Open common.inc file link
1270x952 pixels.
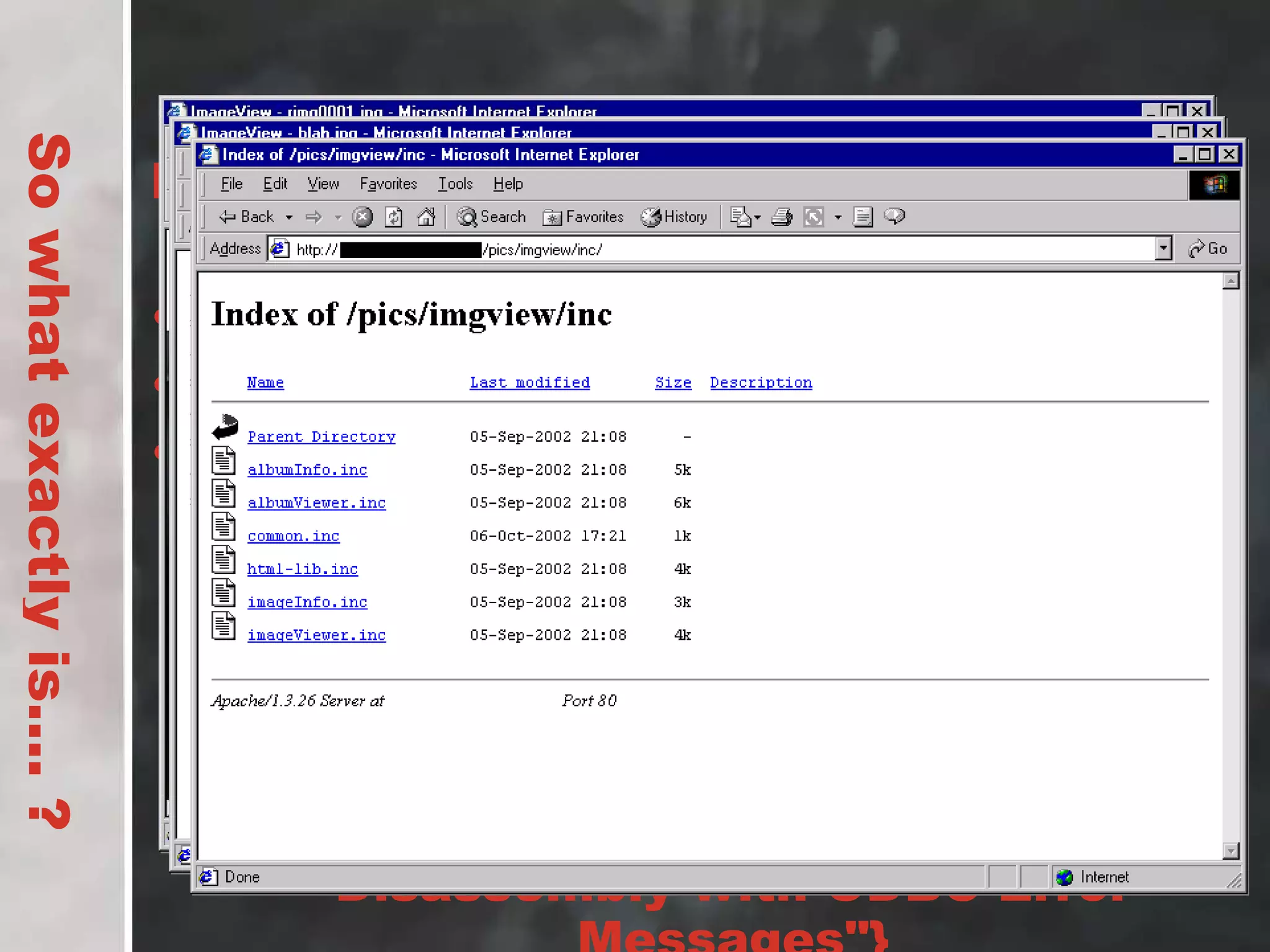pyautogui.click(x=293, y=535)
